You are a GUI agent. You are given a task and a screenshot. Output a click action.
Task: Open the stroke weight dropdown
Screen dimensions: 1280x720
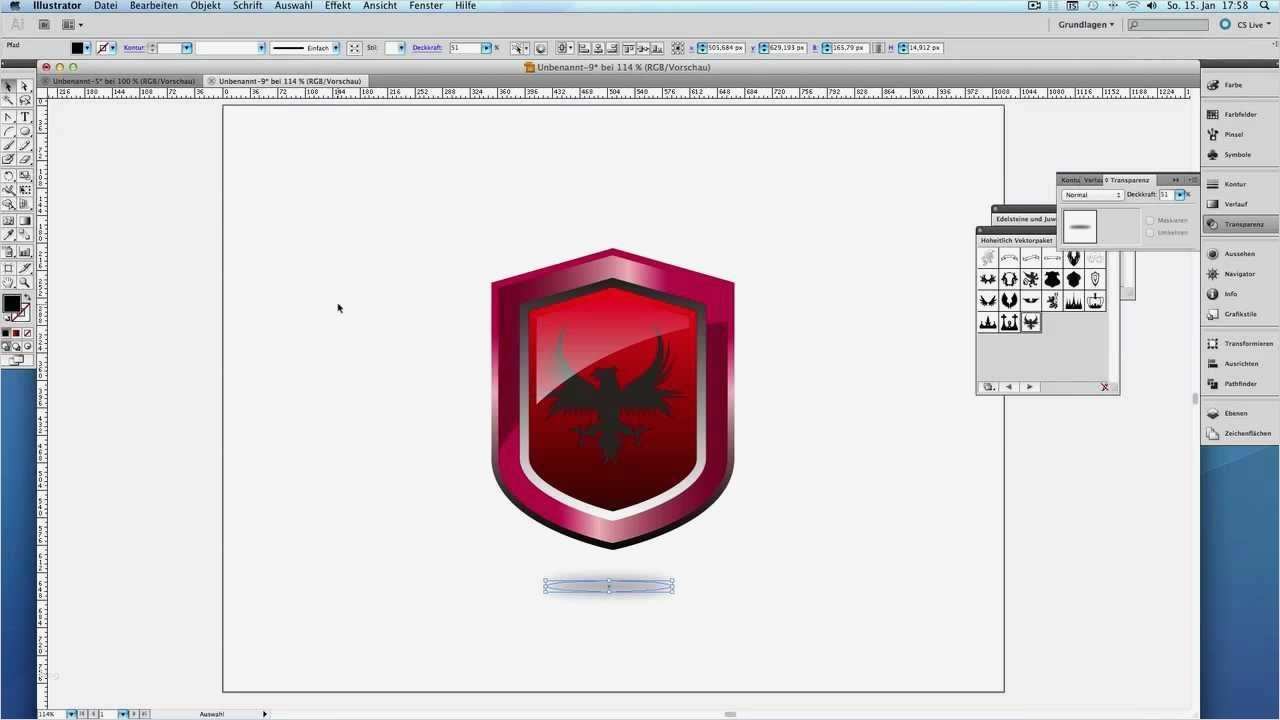point(186,48)
